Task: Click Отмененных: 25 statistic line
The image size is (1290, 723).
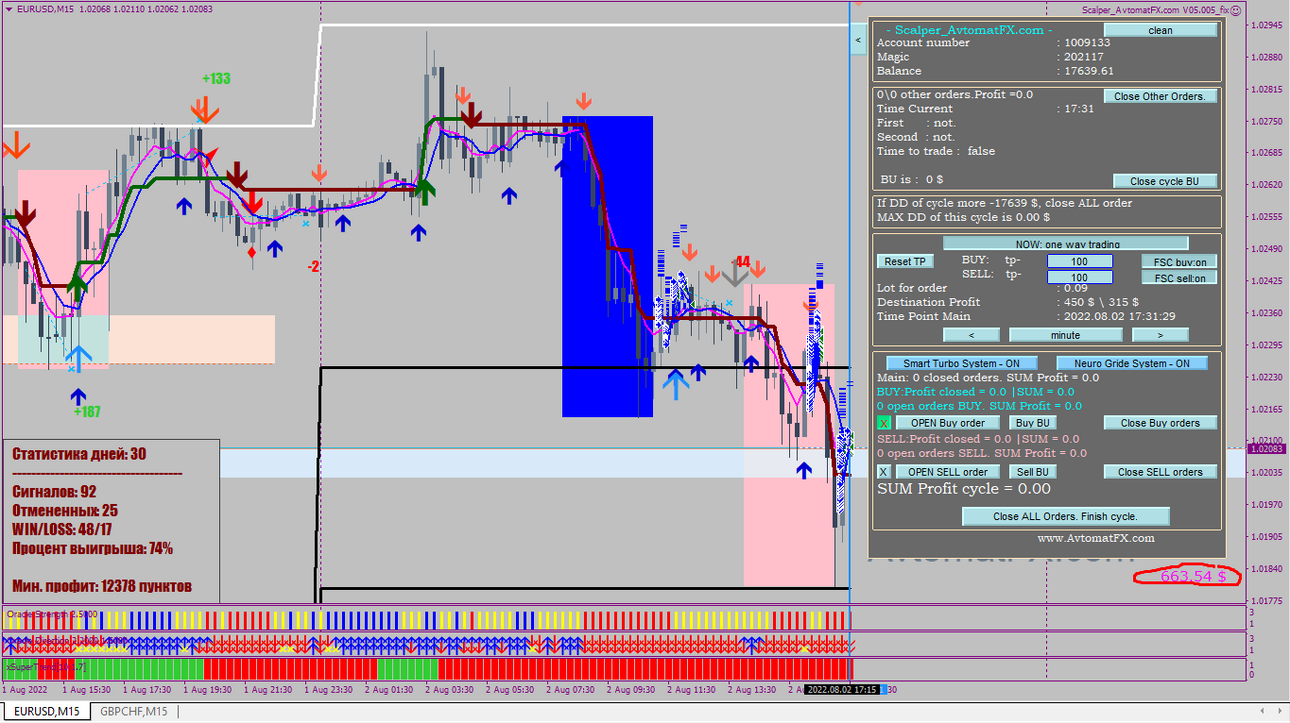Action: tap(65, 510)
